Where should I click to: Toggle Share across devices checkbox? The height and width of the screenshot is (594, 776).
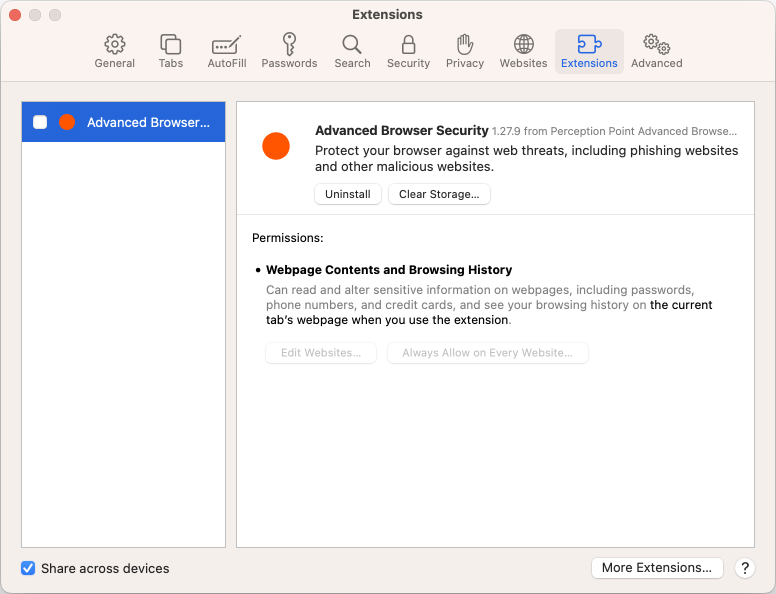28,568
